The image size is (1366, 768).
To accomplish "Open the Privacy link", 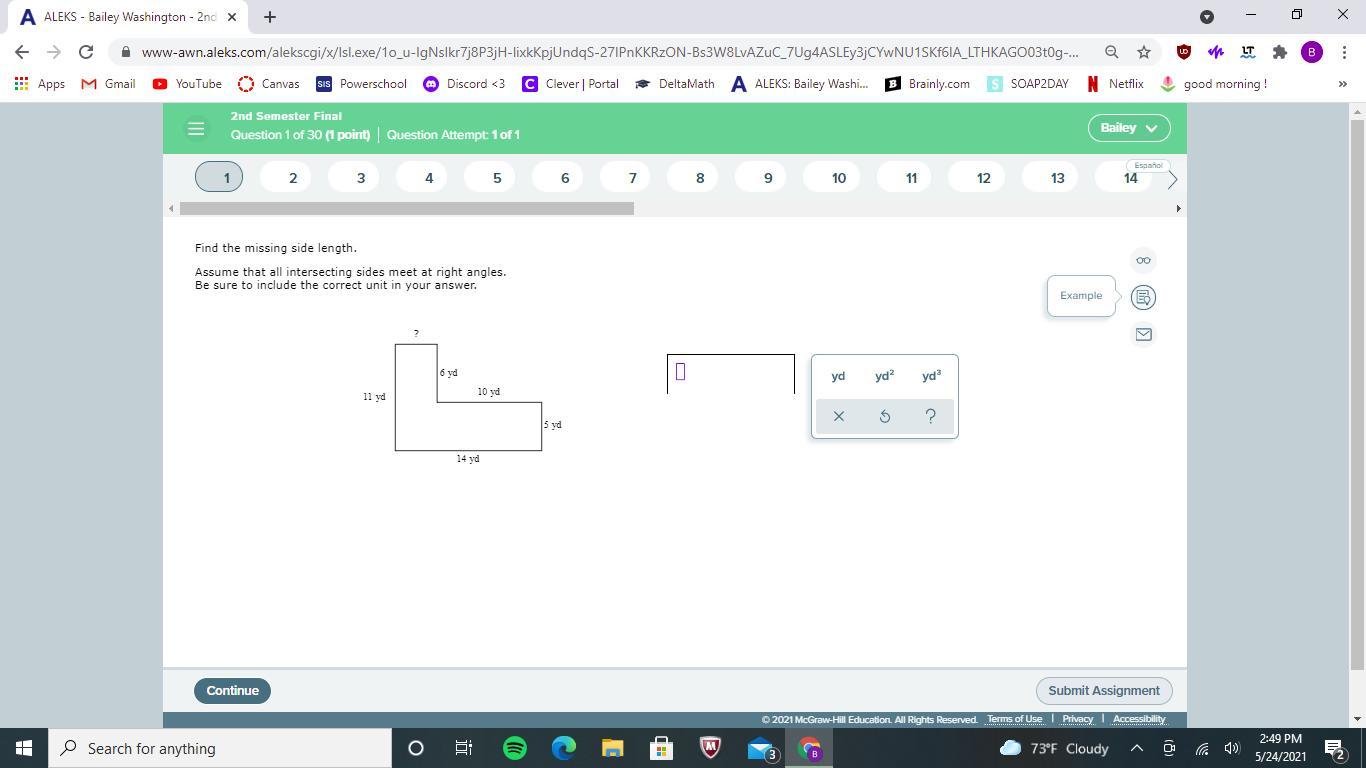I will (x=1077, y=719).
